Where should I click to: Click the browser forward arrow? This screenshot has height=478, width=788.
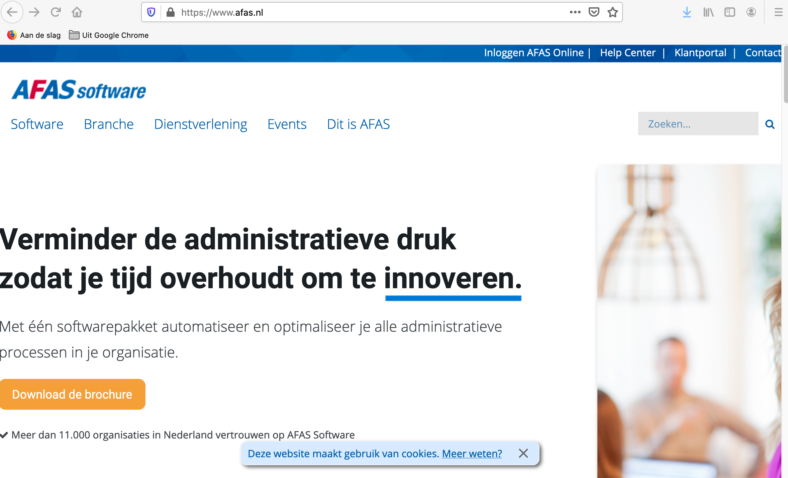coord(34,12)
